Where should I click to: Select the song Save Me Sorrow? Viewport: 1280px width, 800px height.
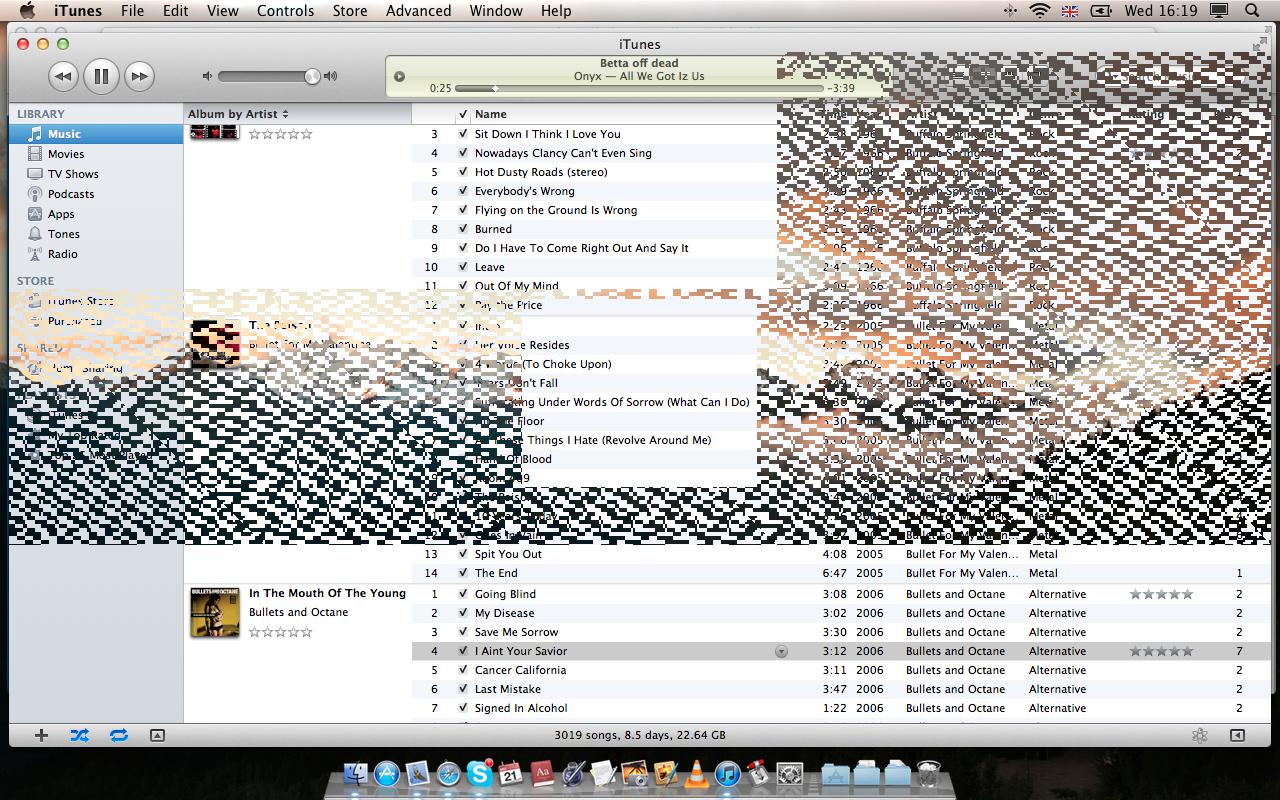(x=516, y=632)
